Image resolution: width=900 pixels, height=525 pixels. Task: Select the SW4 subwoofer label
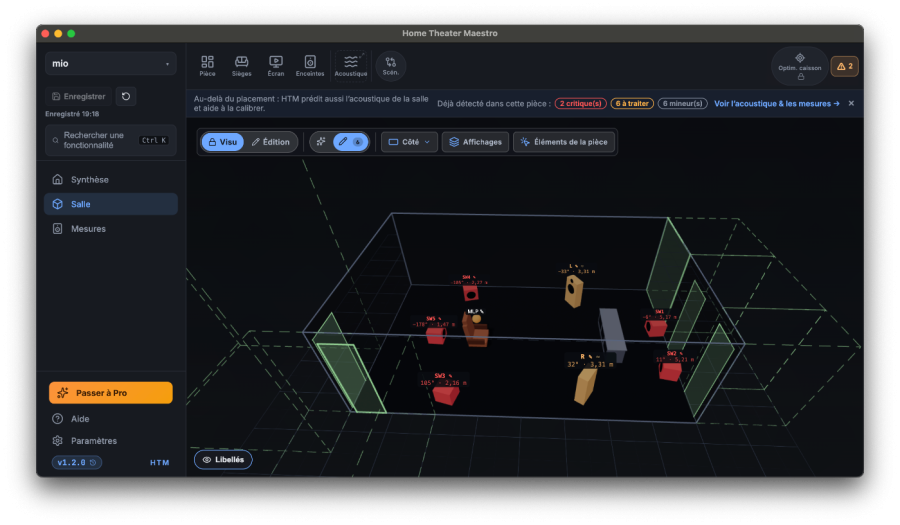coord(469,279)
